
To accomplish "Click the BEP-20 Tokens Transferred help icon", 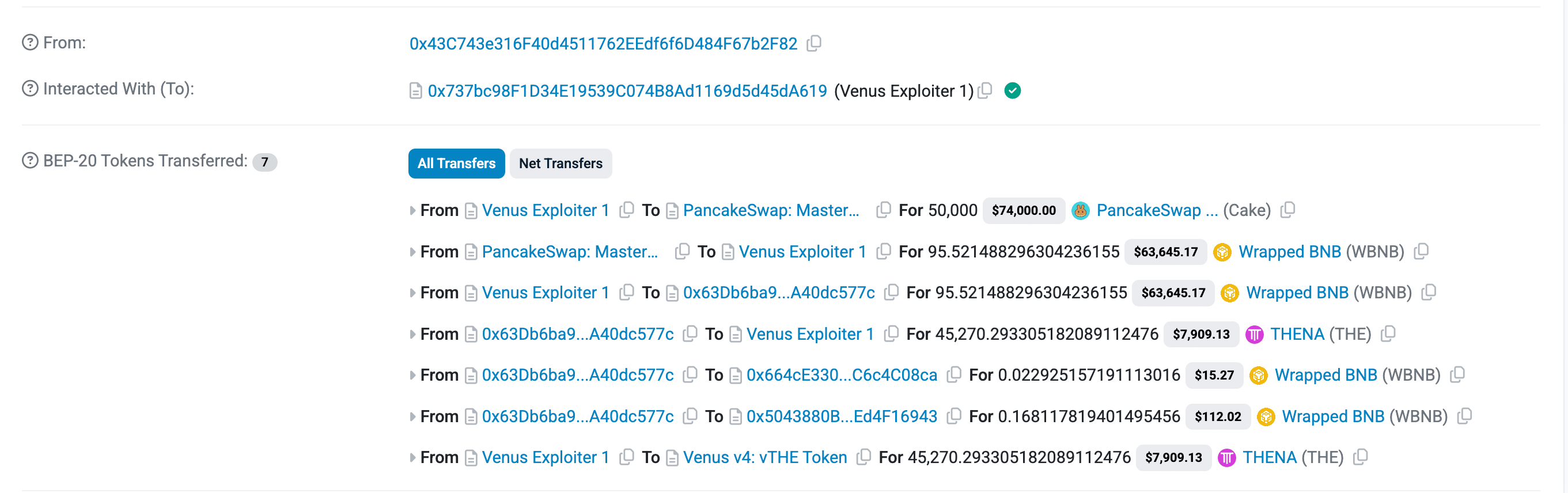I will tap(30, 161).
